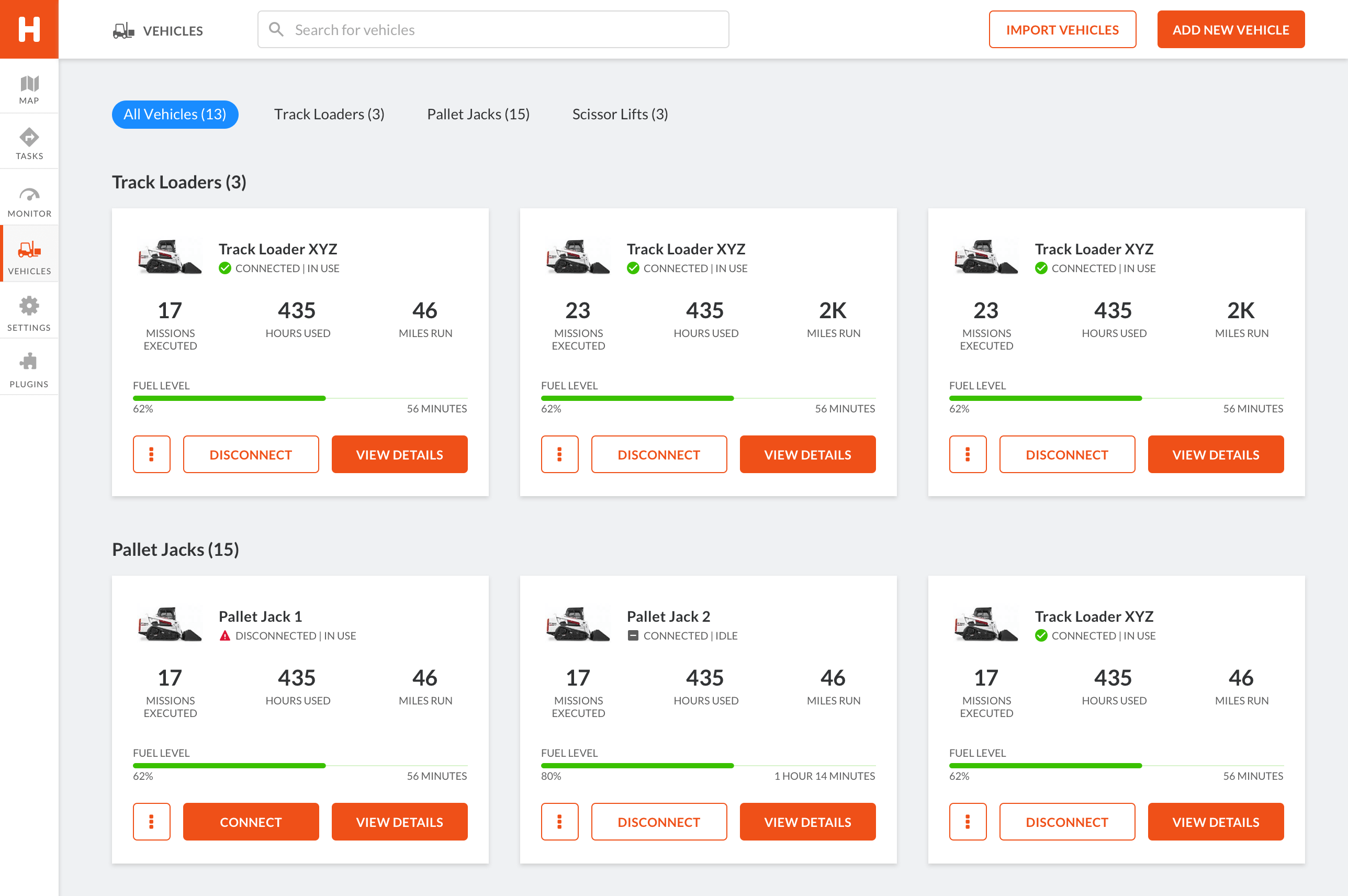
Task: Click Pallet Jack 2 vehicle thumbnail
Action: [578, 624]
